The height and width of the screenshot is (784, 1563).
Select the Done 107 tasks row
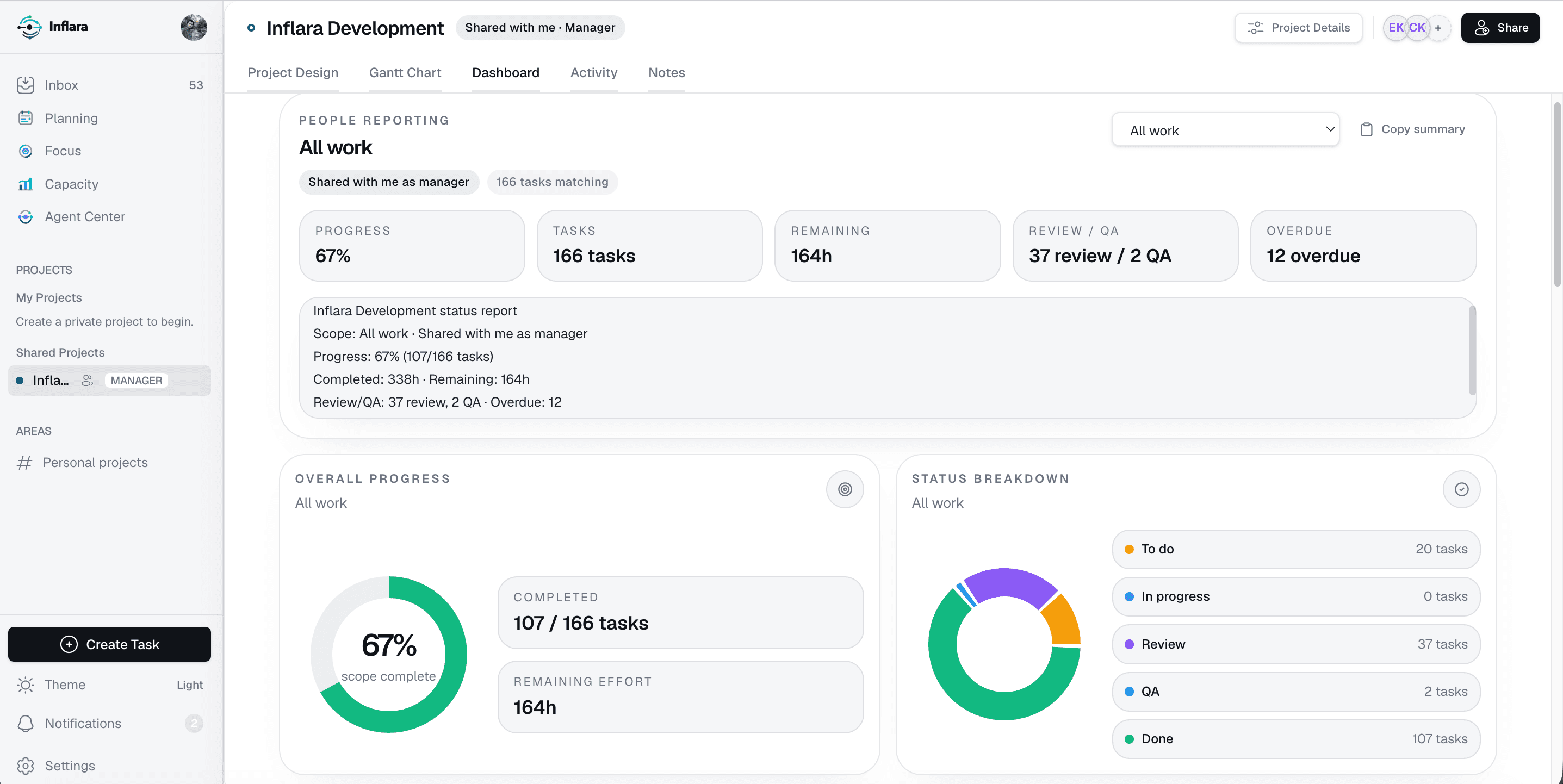(x=1296, y=738)
